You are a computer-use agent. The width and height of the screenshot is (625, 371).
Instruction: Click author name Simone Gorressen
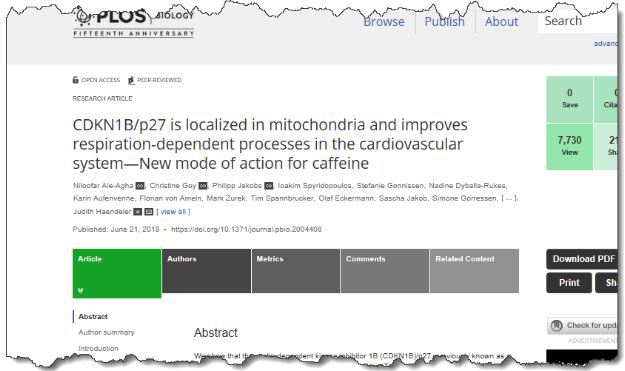coord(465,198)
